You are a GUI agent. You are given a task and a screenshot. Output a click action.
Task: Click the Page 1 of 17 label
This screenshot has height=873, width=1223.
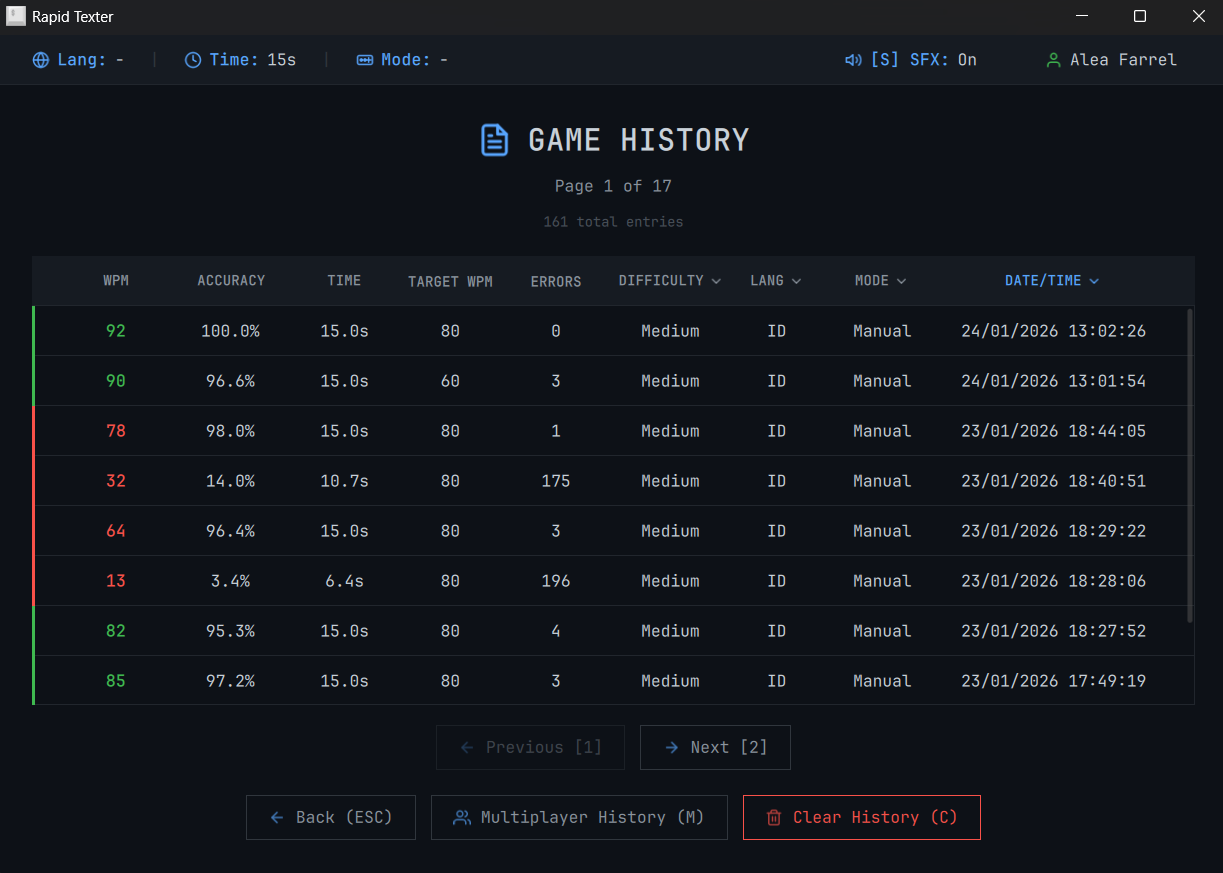(x=613, y=186)
